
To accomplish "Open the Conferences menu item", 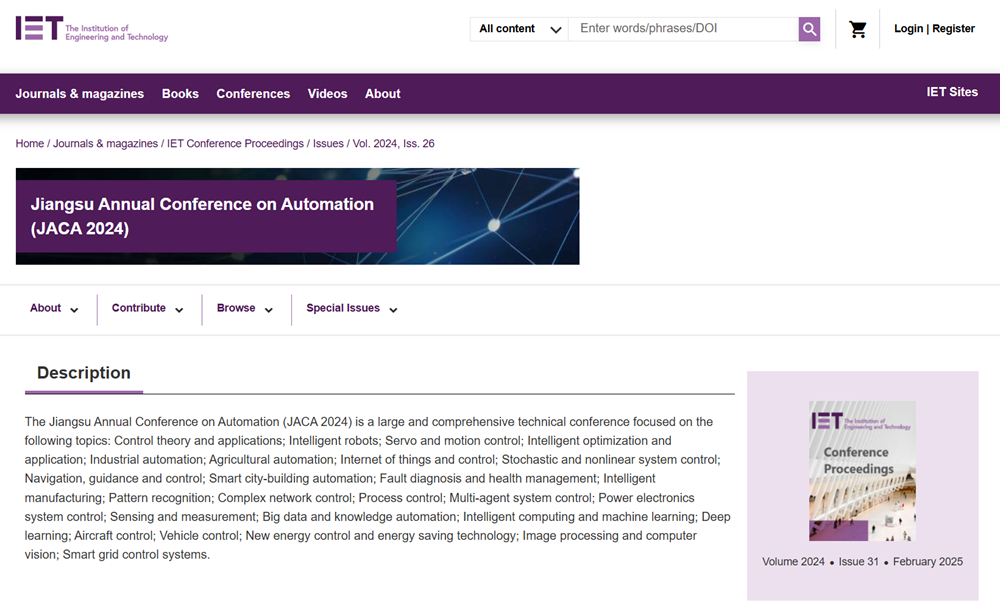I will tap(253, 94).
